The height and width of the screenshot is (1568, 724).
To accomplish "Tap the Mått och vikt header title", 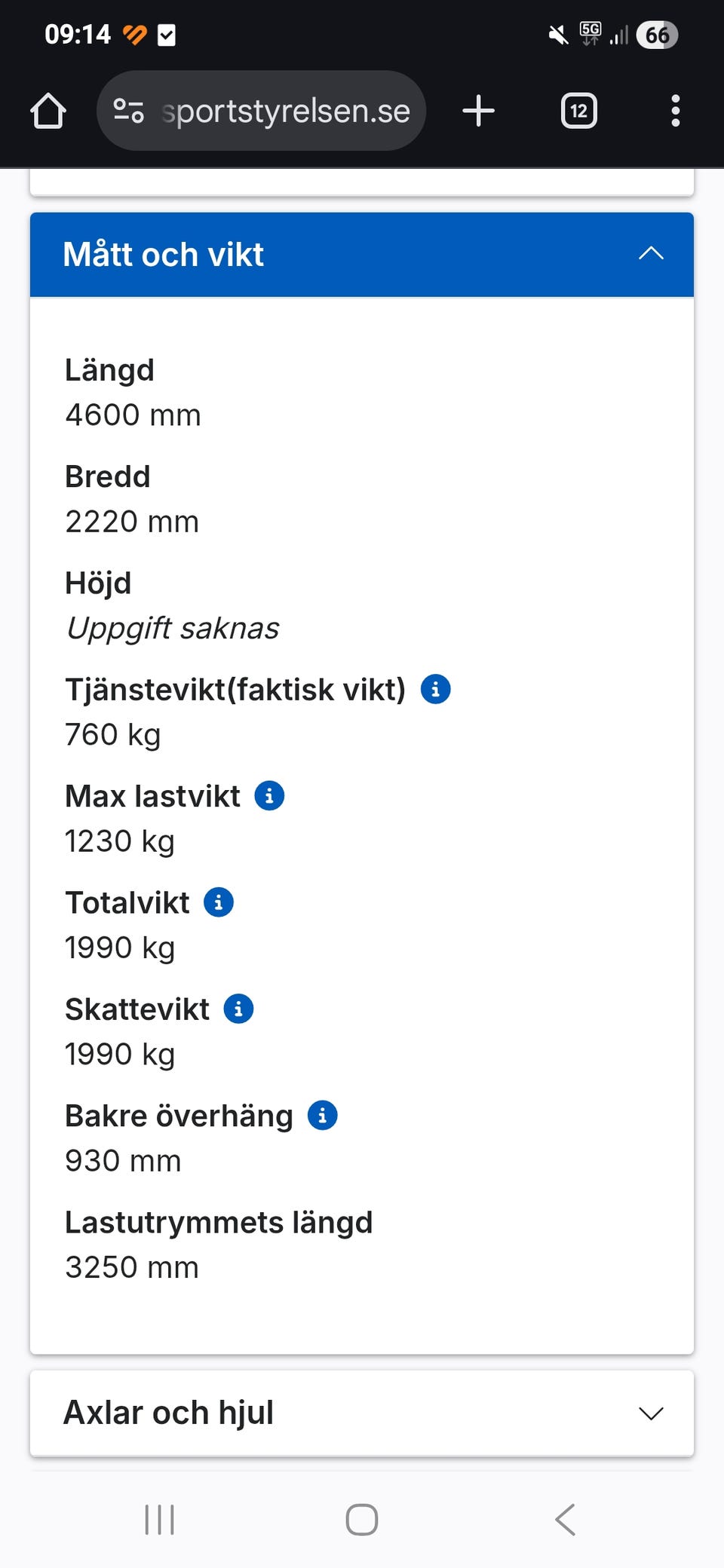I will pyautogui.click(x=164, y=255).
